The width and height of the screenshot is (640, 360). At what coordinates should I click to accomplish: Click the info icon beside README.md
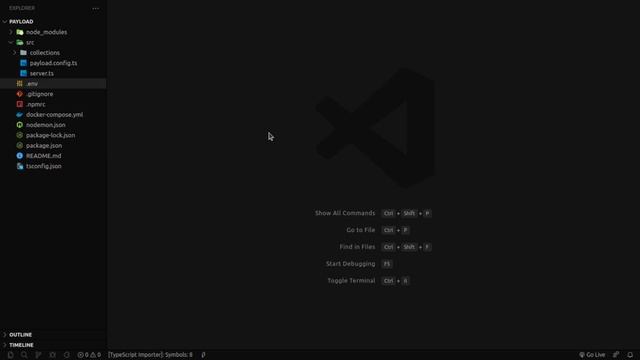[x=20, y=156]
